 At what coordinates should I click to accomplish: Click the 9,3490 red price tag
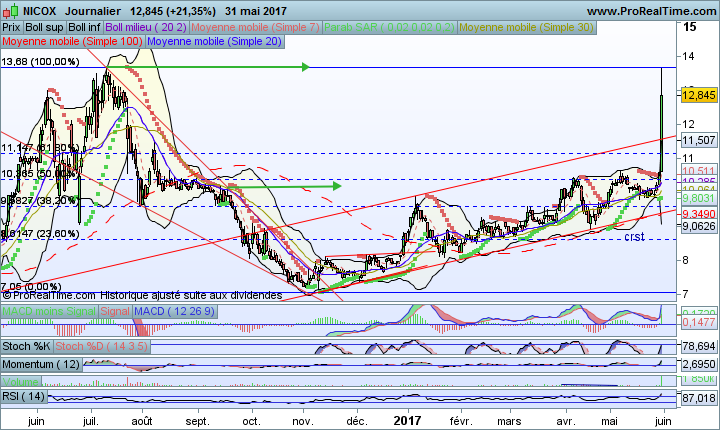tap(698, 215)
